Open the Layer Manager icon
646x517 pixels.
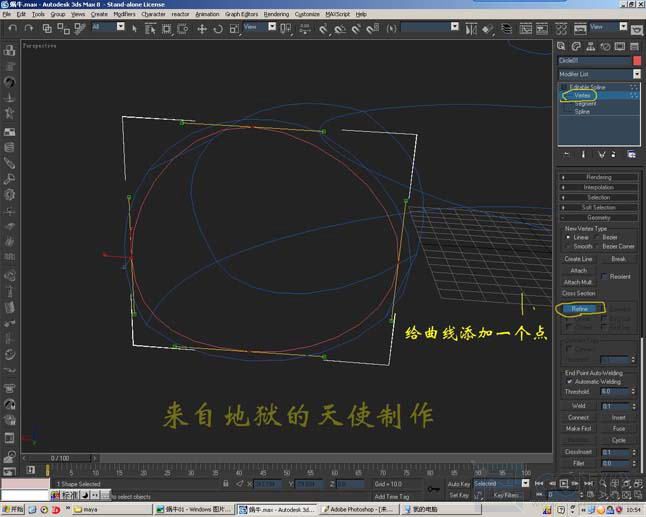(506, 29)
